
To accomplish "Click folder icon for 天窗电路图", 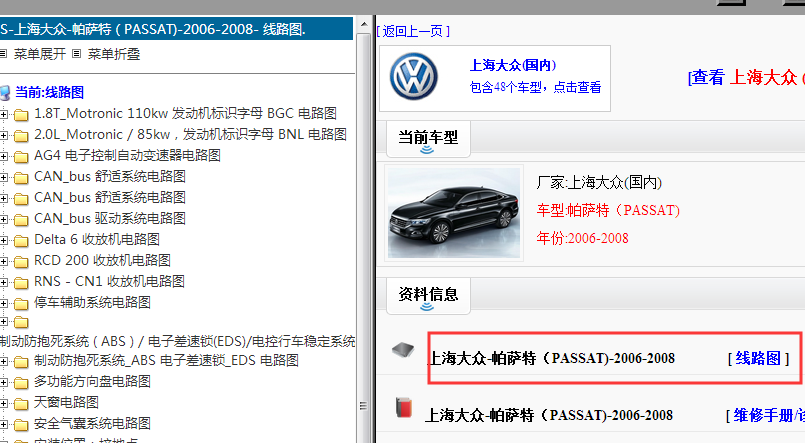I will coord(21,404).
